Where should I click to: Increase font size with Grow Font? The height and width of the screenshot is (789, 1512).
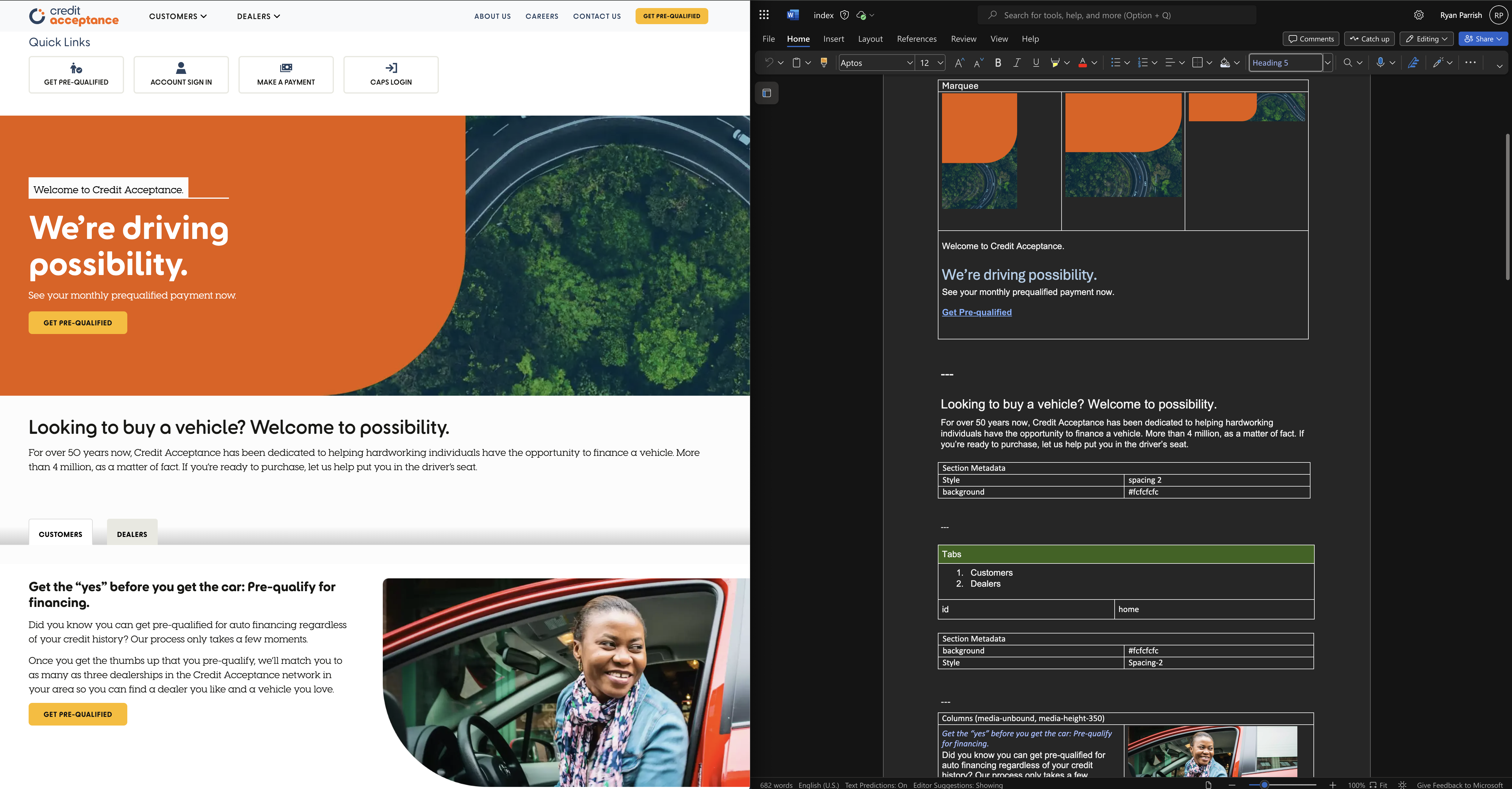[960, 63]
